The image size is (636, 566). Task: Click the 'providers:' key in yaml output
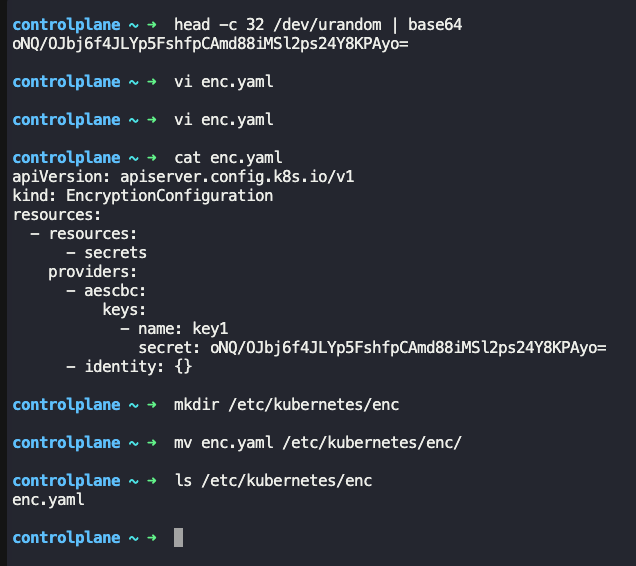click(x=92, y=272)
